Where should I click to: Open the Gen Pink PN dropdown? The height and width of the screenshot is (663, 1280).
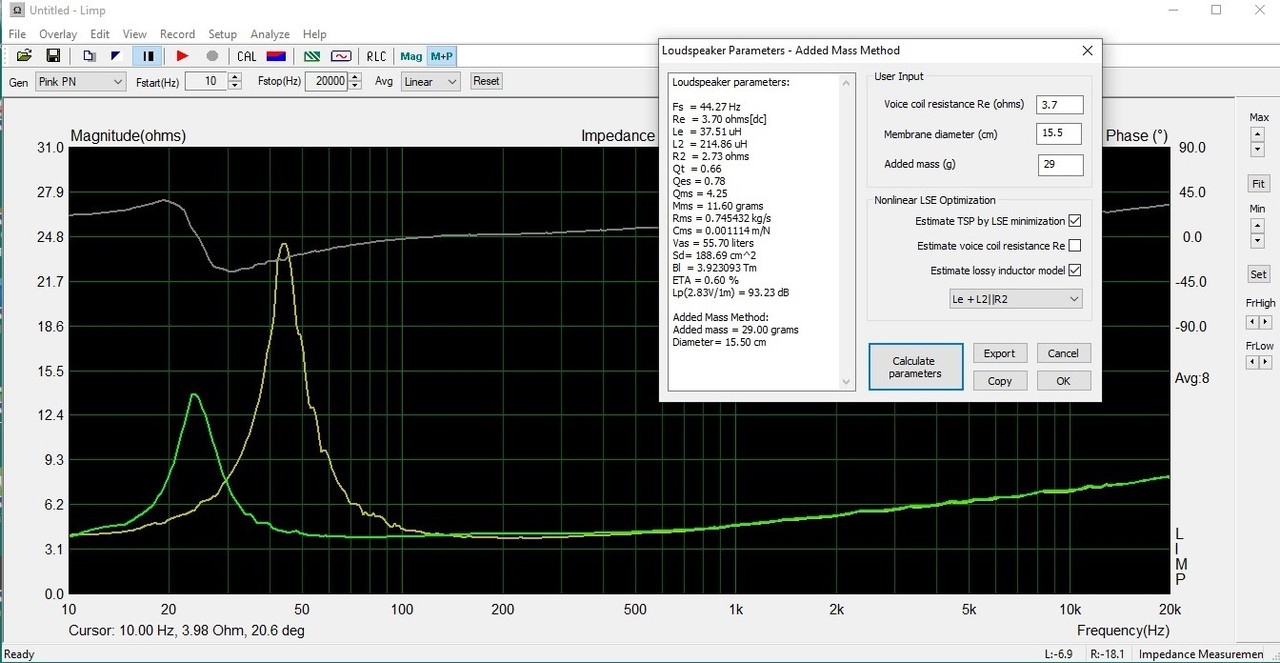80,82
